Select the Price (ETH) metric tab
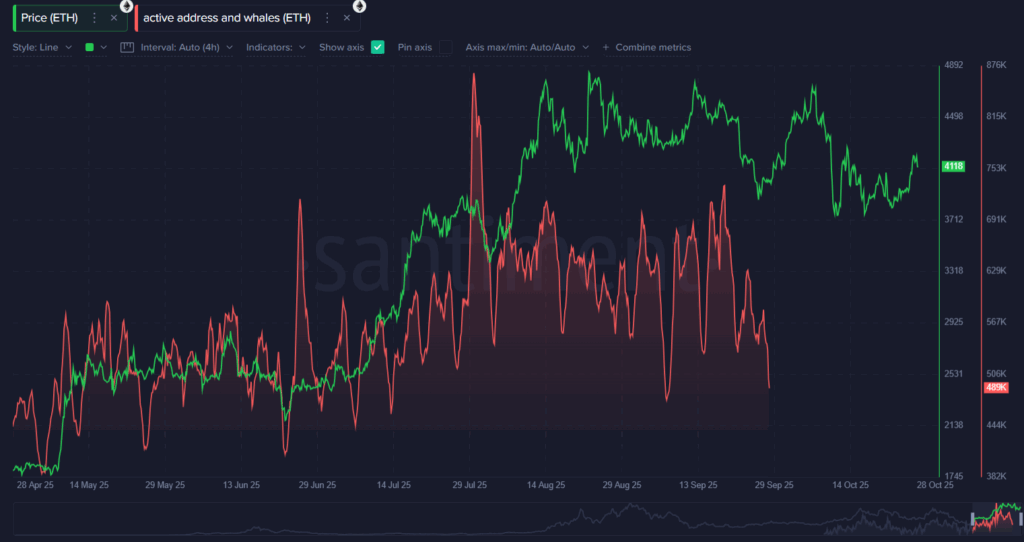1024x542 pixels. pyautogui.click(x=49, y=18)
